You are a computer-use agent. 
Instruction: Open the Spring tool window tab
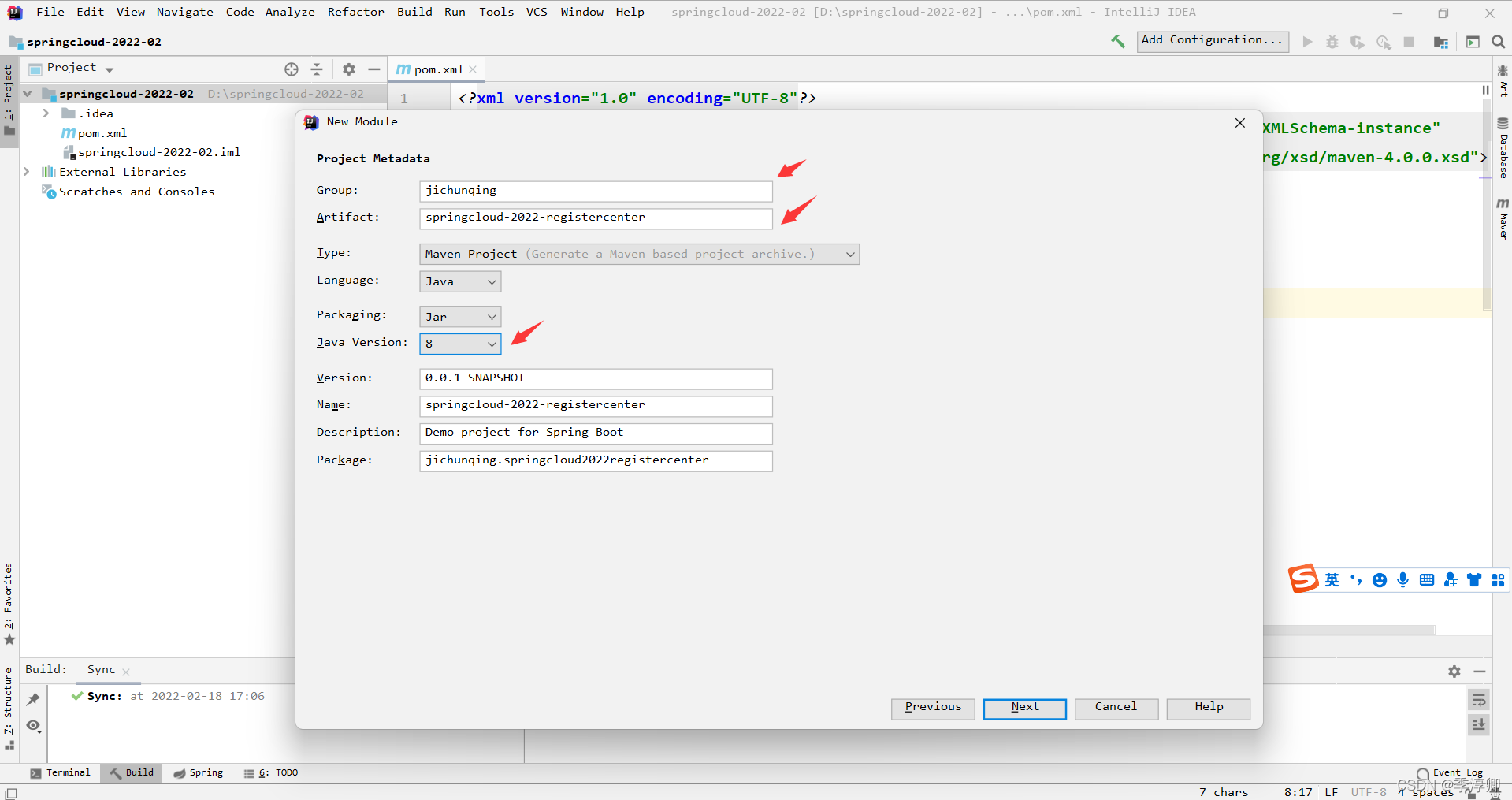[x=199, y=773]
